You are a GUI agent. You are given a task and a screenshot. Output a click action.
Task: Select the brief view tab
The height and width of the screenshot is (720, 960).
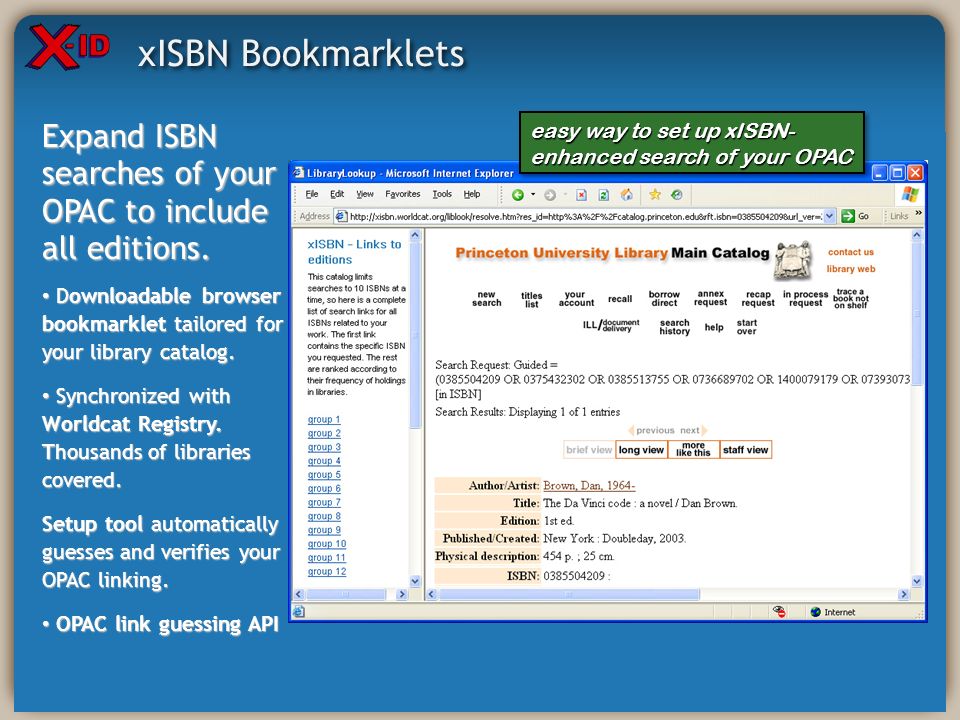tap(589, 450)
